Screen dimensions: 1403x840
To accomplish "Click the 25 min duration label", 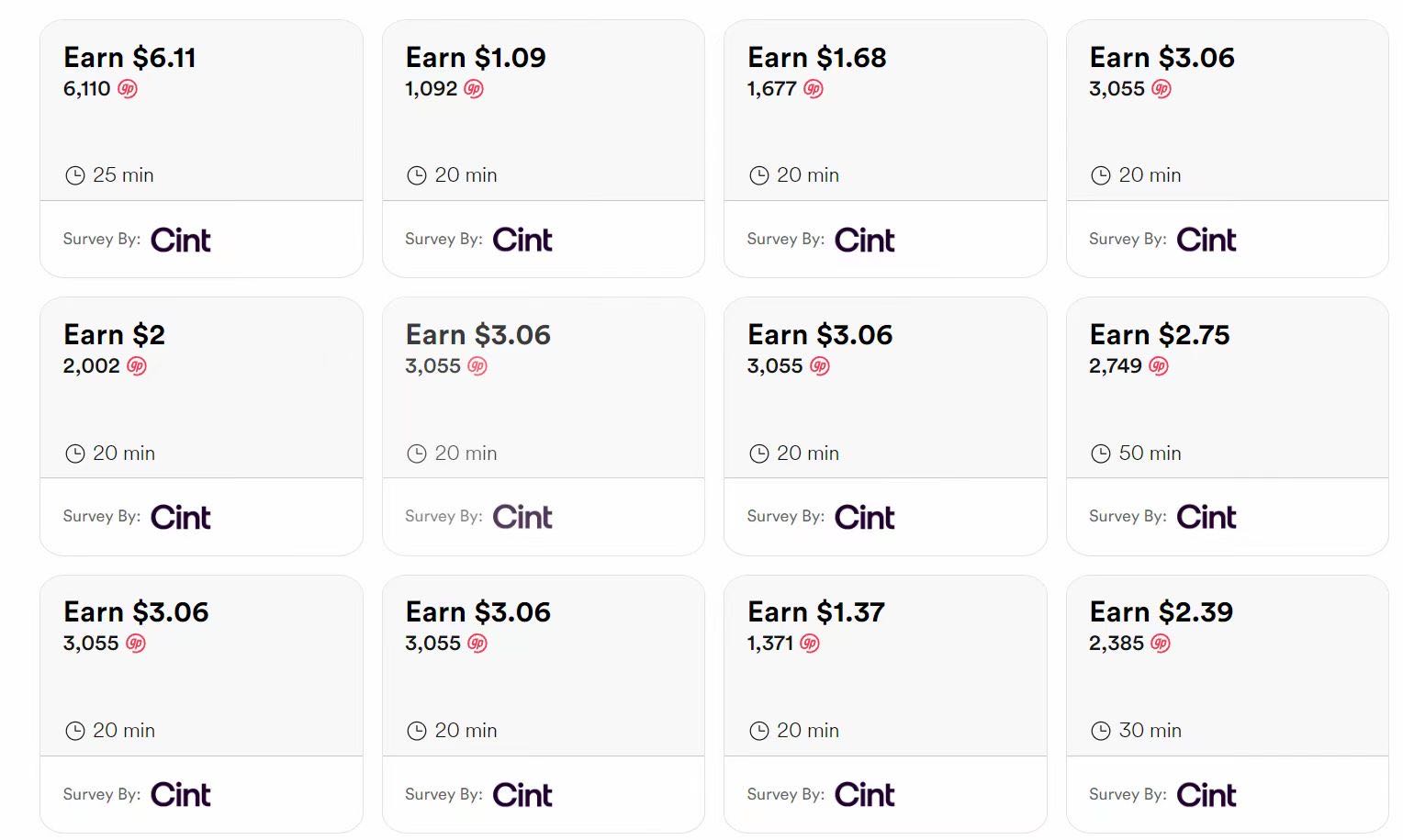I will (x=123, y=175).
